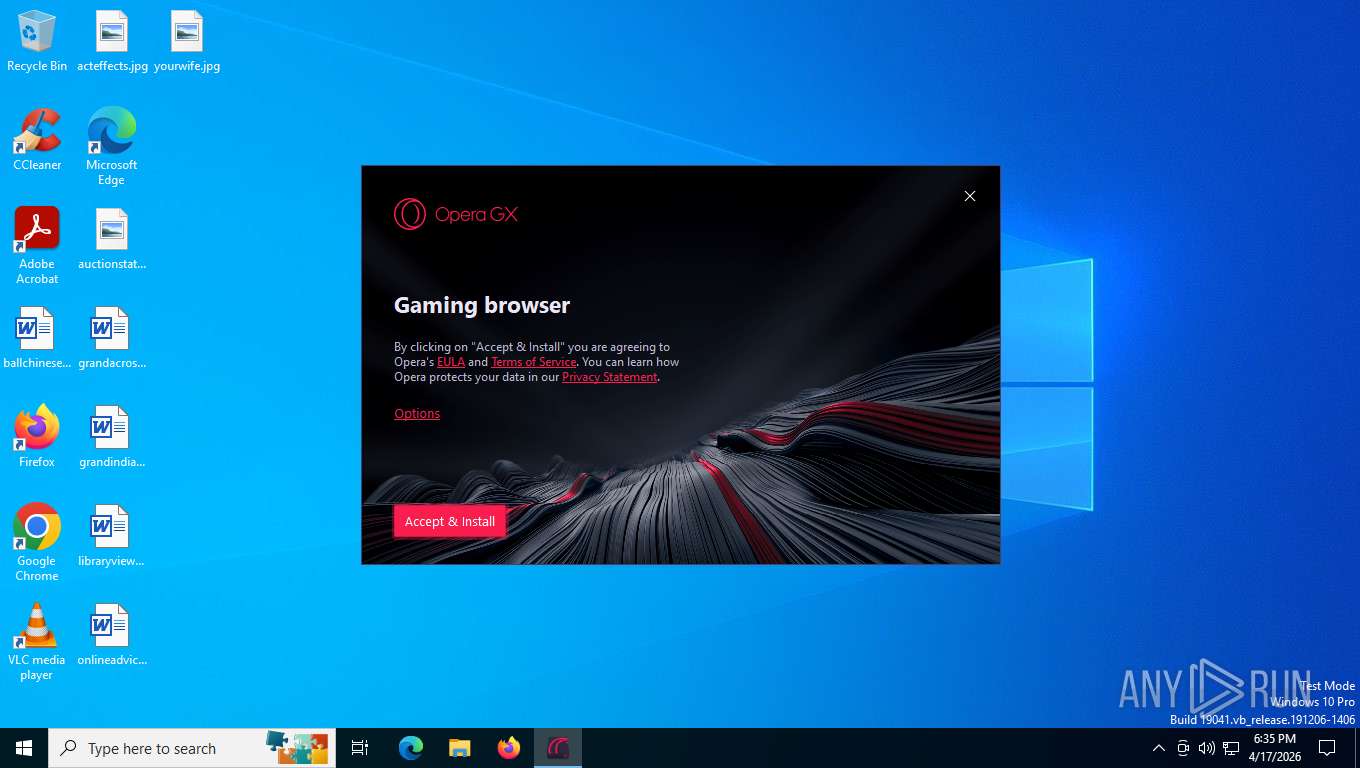Click the Accept & Install button
Viewport: 1360px width, 768px height.
coord(450,521)
